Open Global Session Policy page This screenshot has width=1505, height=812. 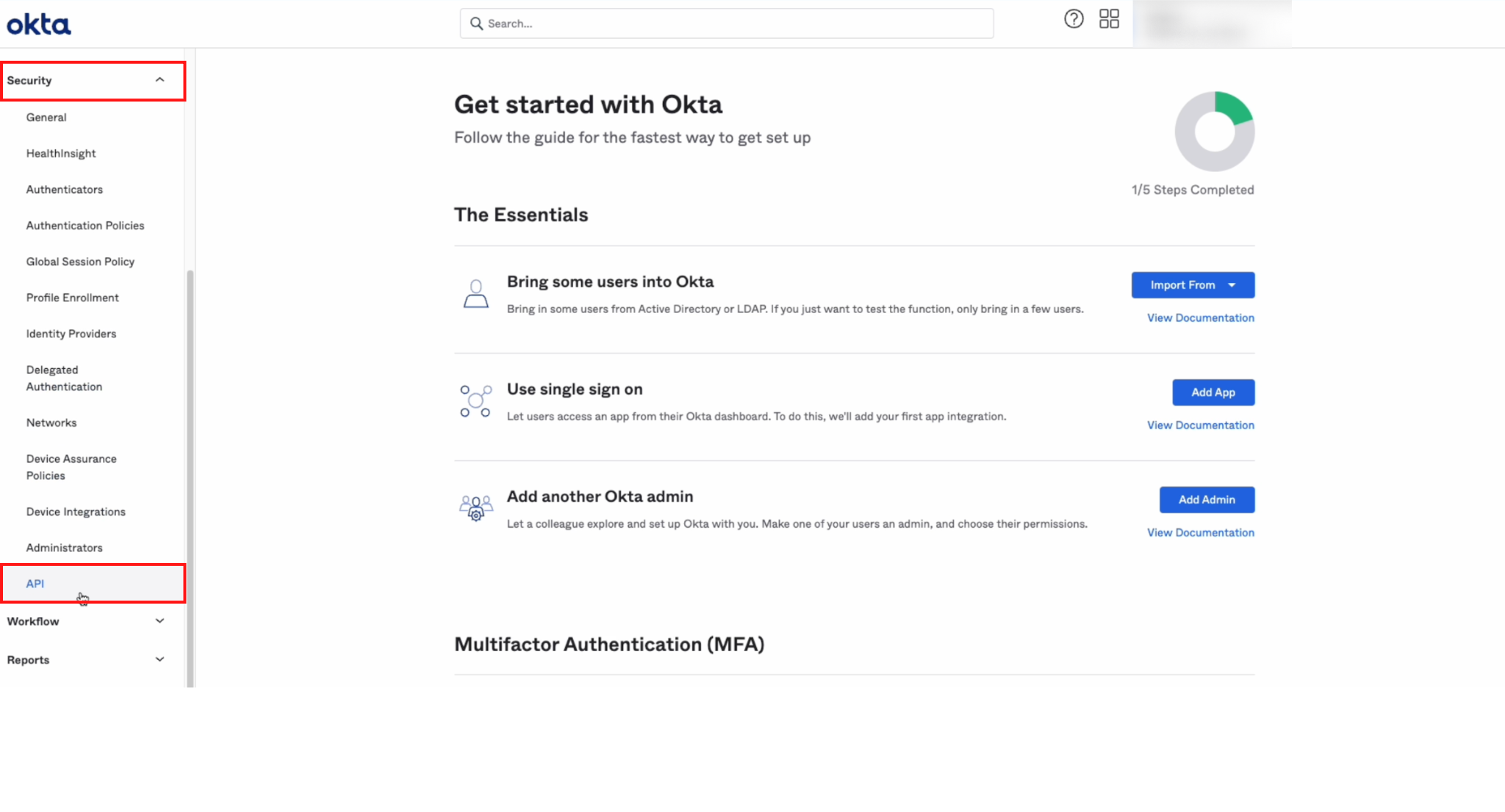click(80, 262)
